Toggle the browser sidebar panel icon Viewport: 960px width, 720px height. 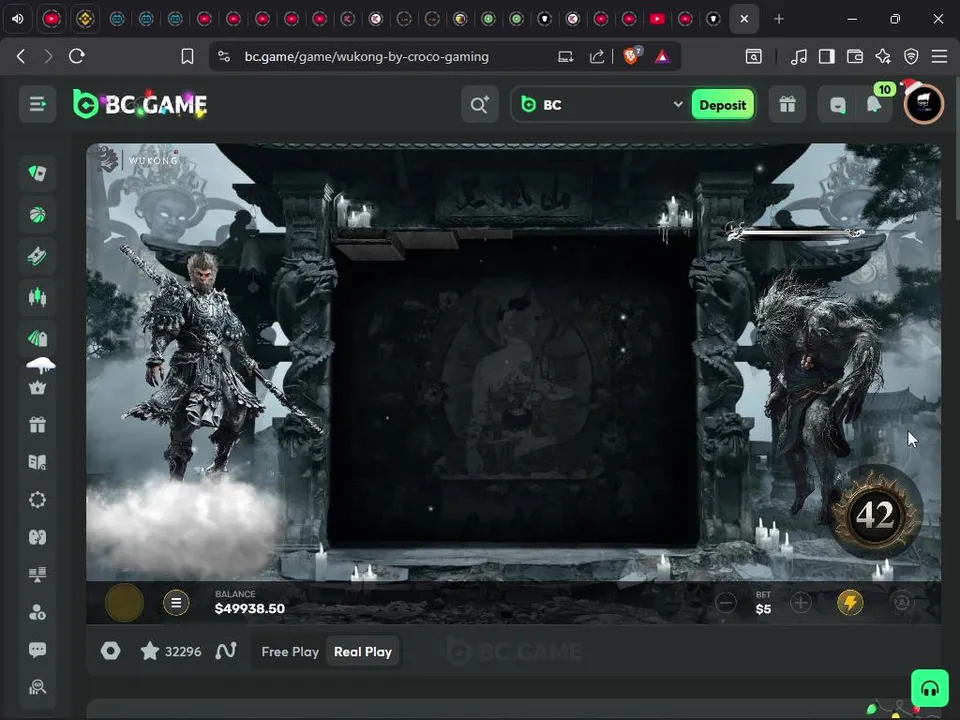point(827,57)
